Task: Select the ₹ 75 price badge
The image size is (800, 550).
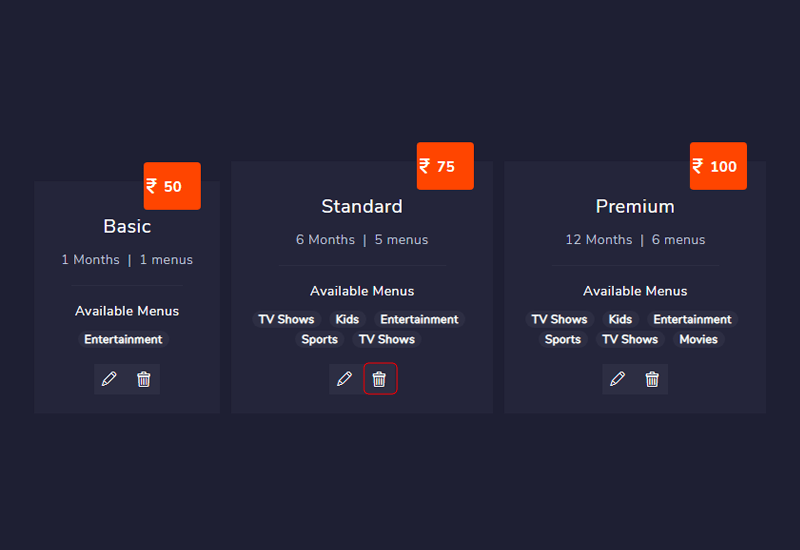Action: click(x=445, y=166)
